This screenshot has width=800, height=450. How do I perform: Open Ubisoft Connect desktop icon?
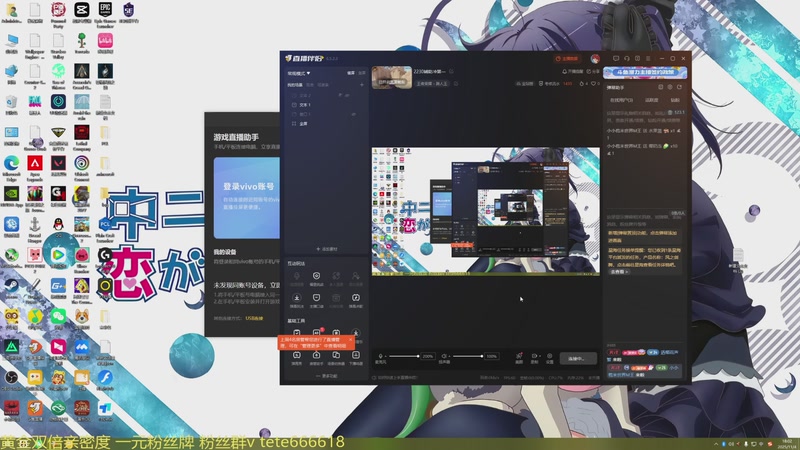tap(82, 168)
